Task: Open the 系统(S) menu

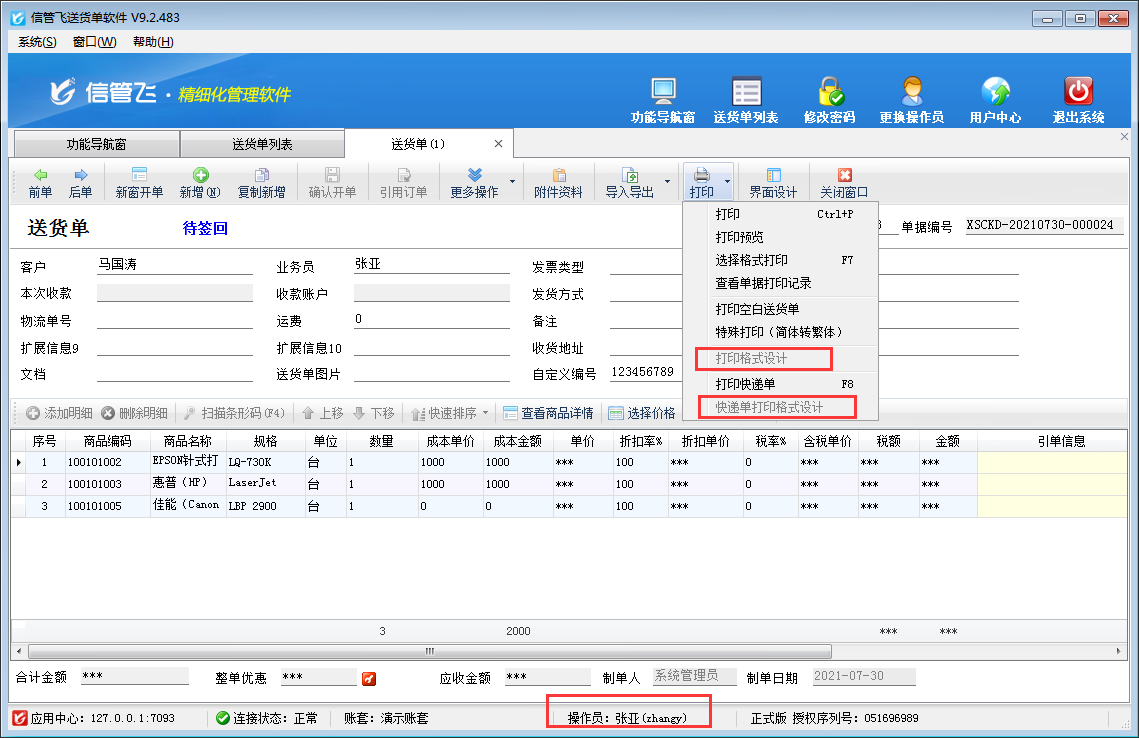Action: (37, 42)
